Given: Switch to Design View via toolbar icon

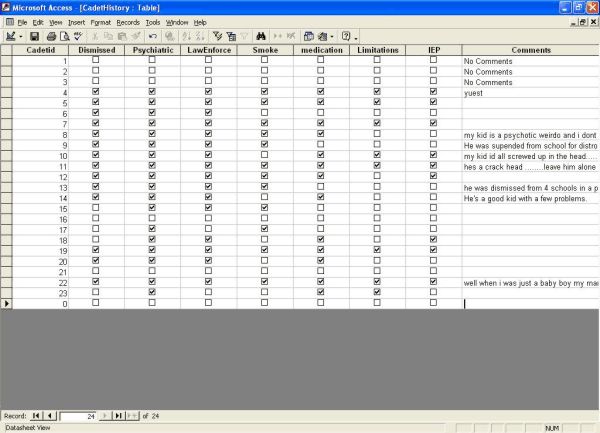Looking at the screenshot, I should [11, 36].
